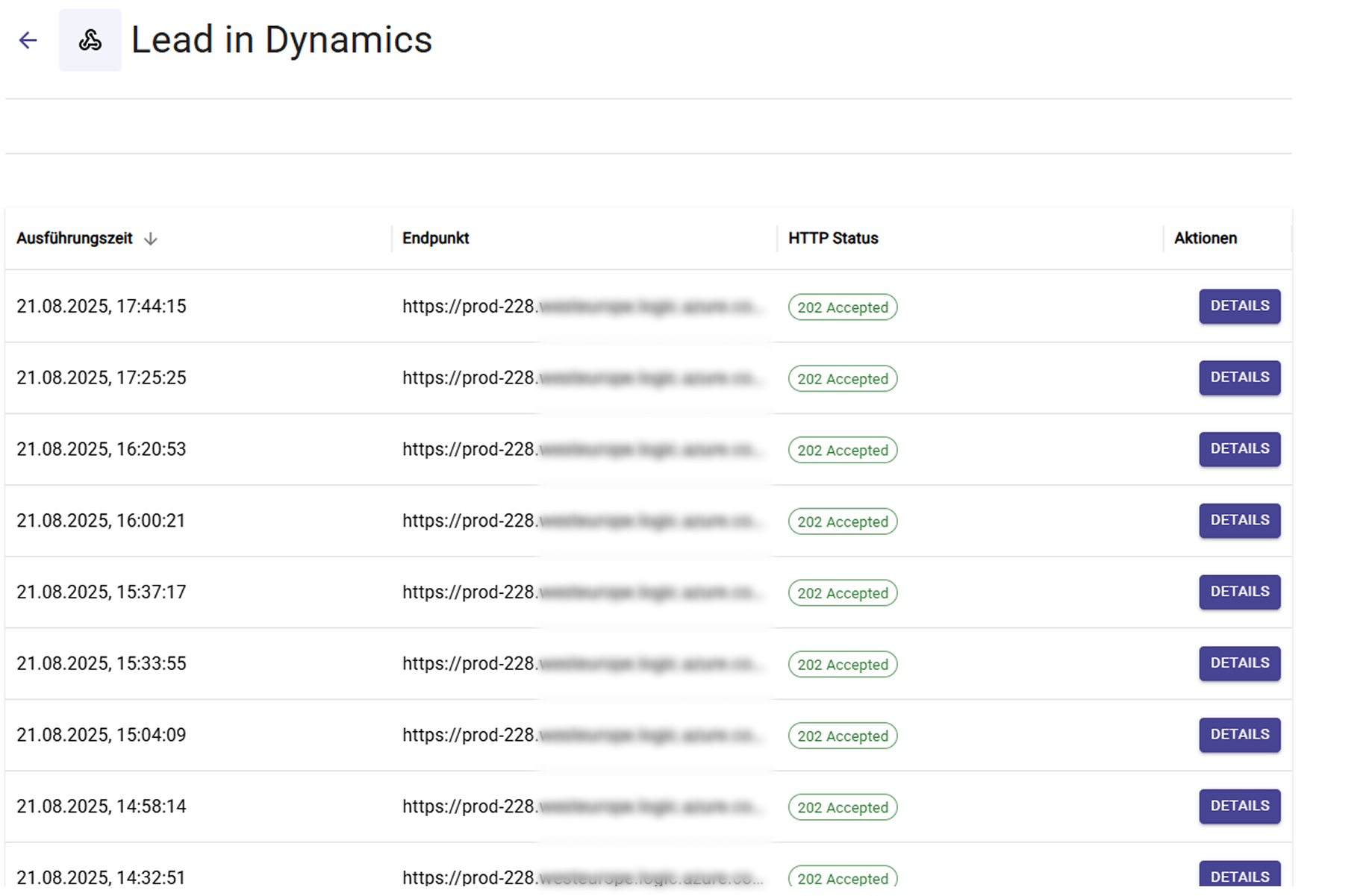Open DETAILS for the 15:33:55 execution

point(1239,663)
